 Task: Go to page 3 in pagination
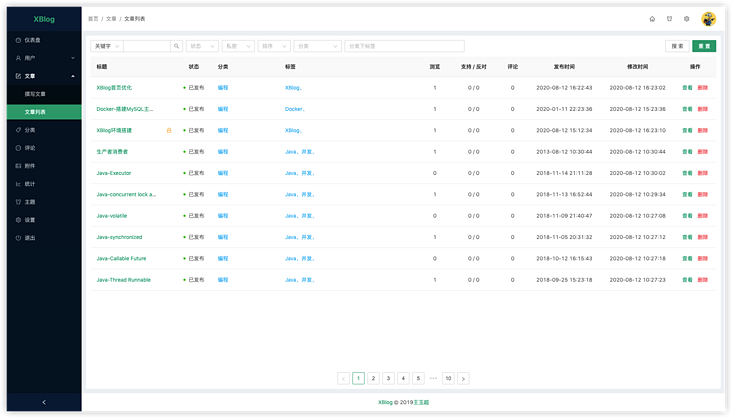coord(388,378)
